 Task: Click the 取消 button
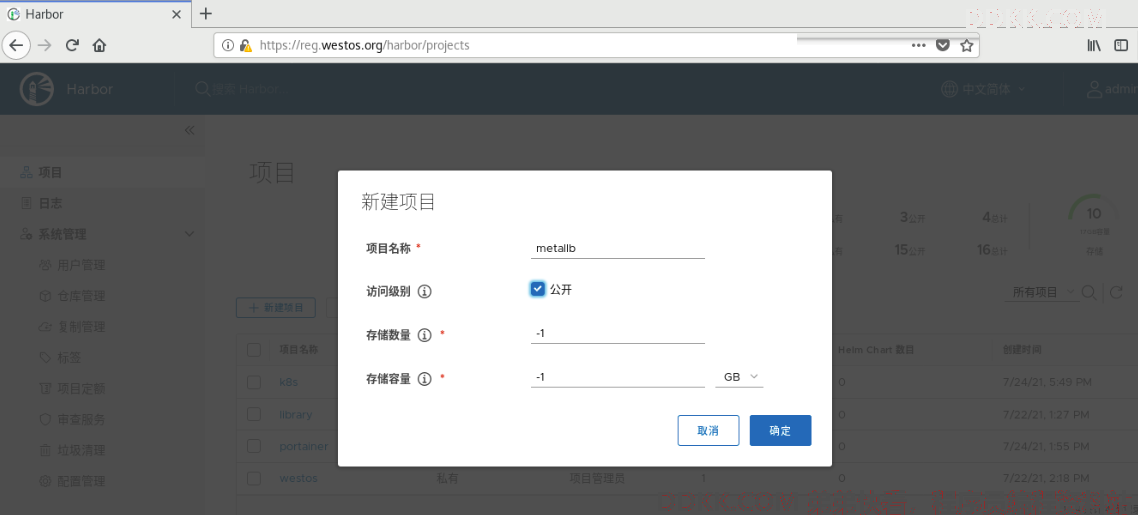[708, 430]
